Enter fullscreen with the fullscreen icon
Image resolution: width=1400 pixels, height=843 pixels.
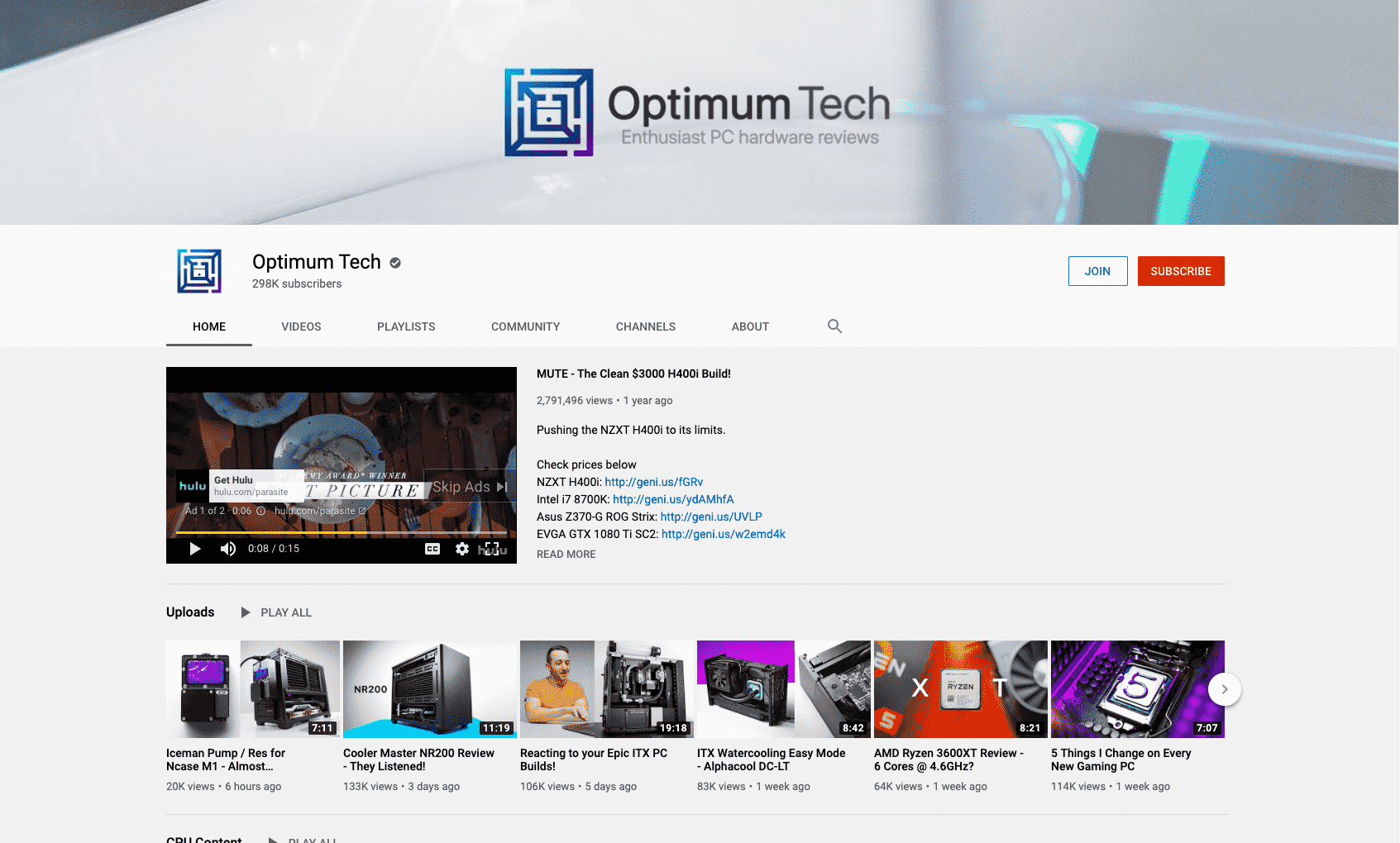tap(492, 549)
